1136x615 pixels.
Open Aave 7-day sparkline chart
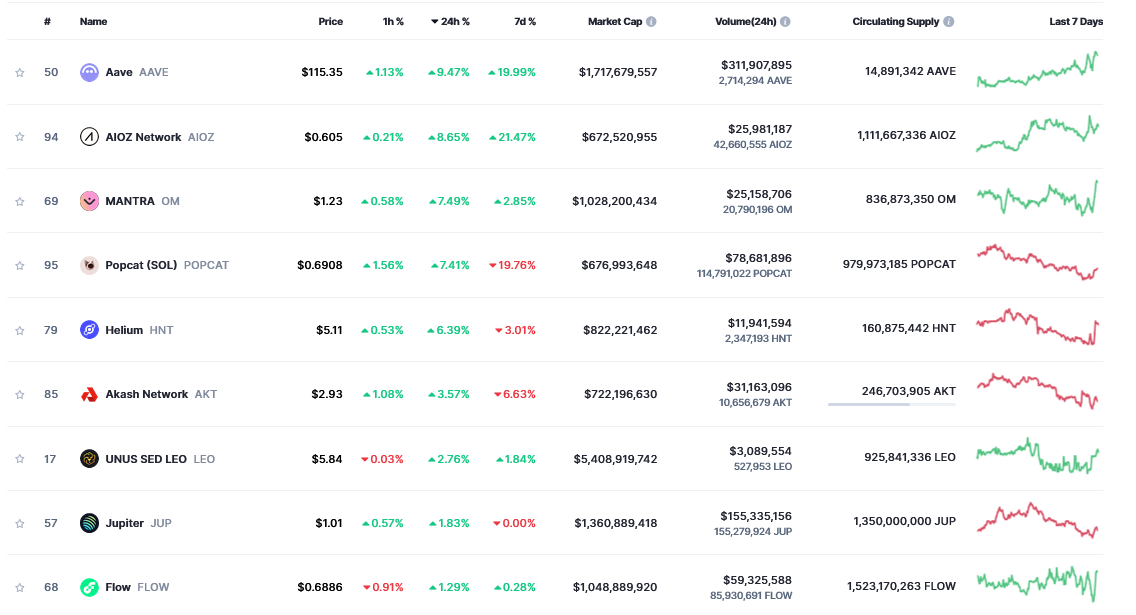coord(1037,70)
